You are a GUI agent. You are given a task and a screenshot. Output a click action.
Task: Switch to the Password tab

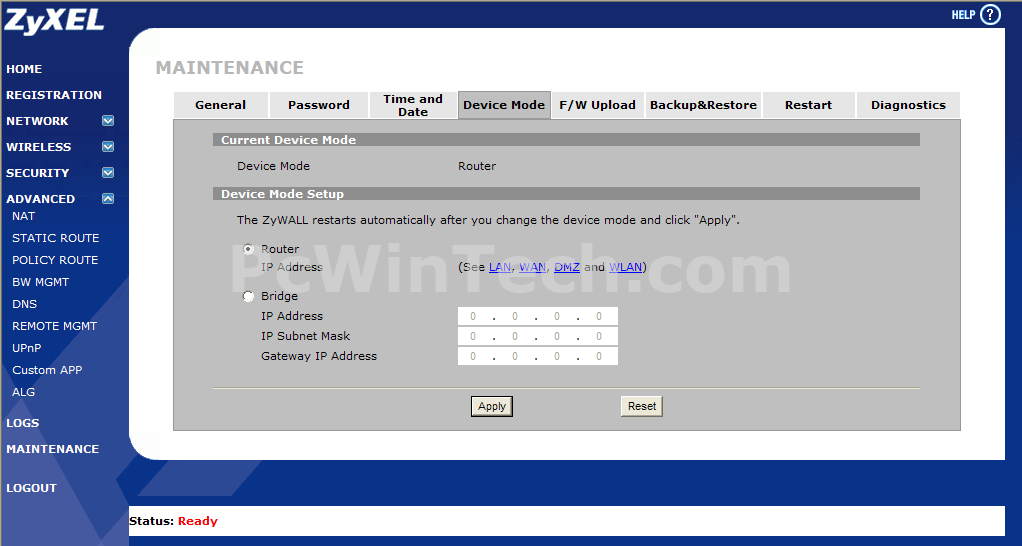pyautogui.click(x=319, y=105)
